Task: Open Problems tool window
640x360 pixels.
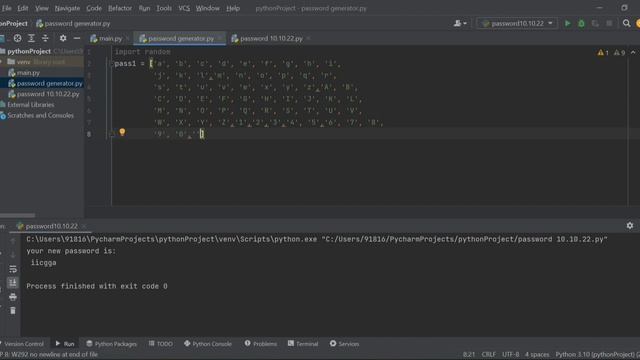Action: [x=261, y=344]
